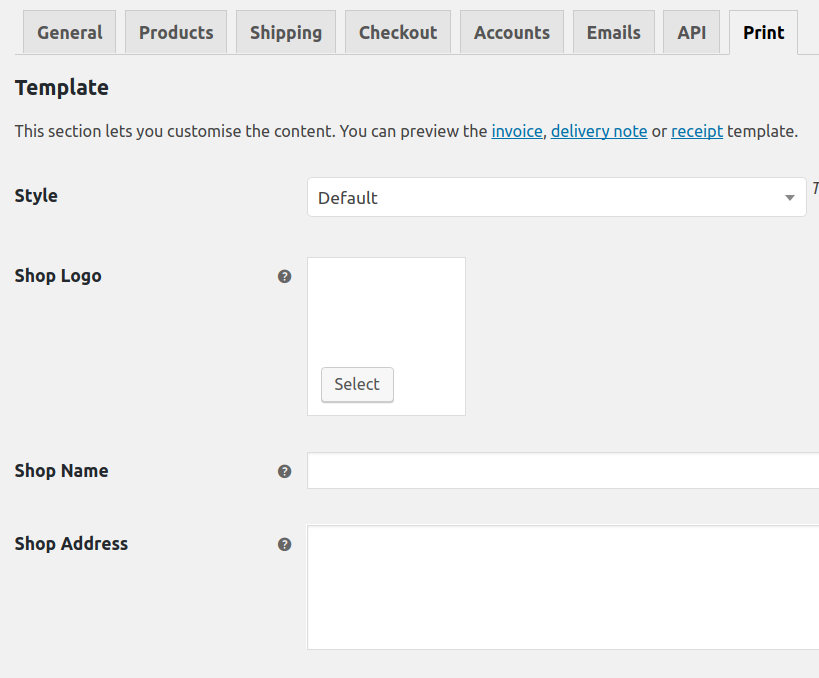
Task: Open the Products tab
Action: point(176,32)
